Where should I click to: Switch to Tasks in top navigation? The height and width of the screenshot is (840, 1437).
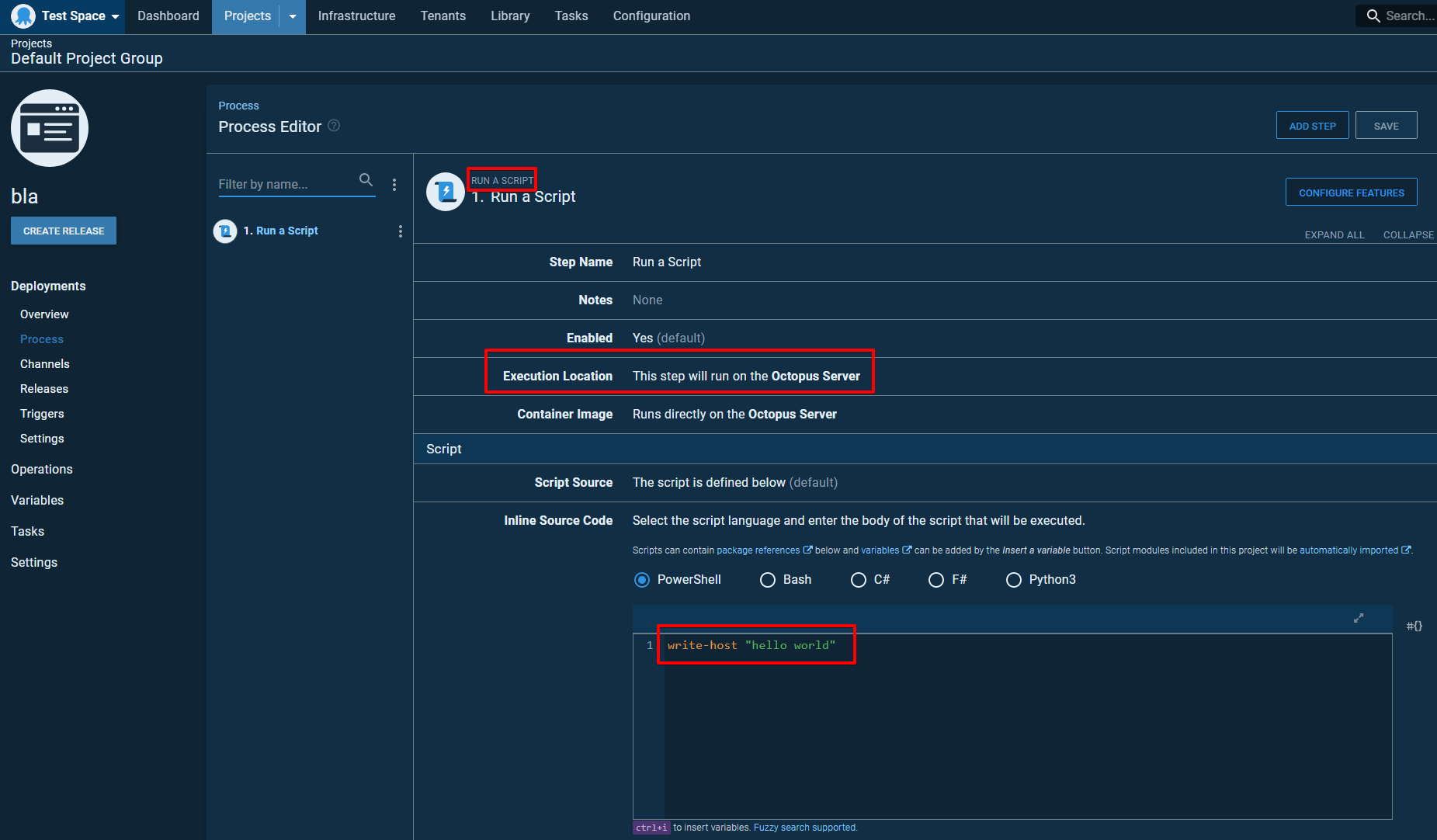pyautogui.click(x=571, y=16)
